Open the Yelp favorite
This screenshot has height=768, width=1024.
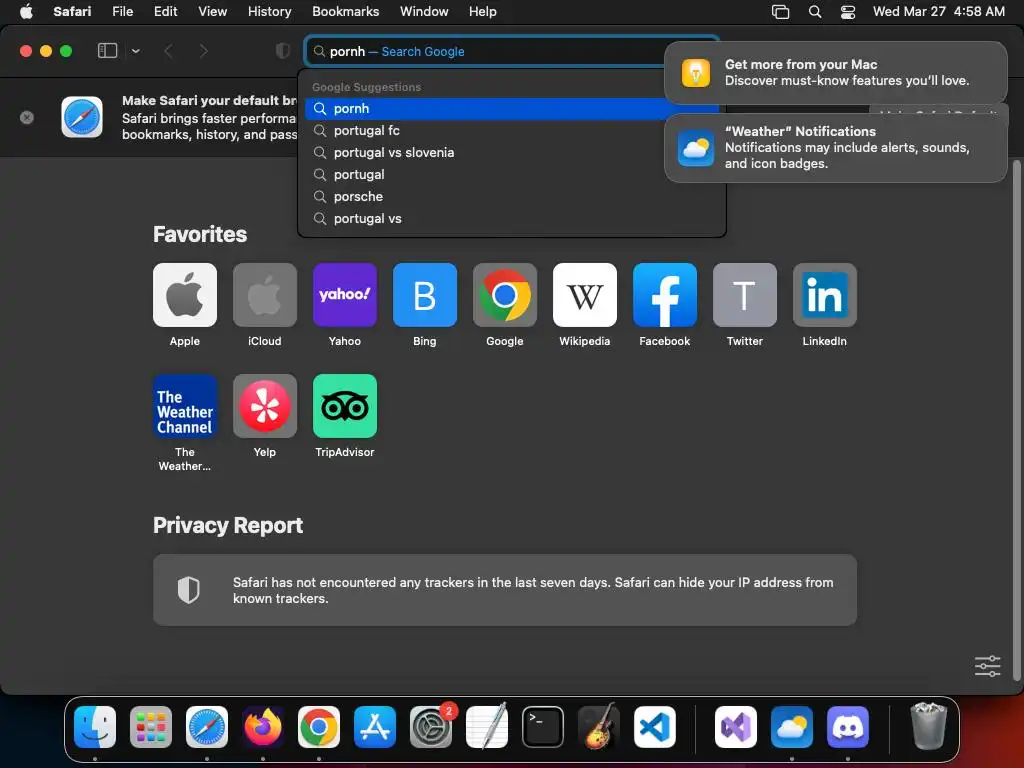coord(264,406)
